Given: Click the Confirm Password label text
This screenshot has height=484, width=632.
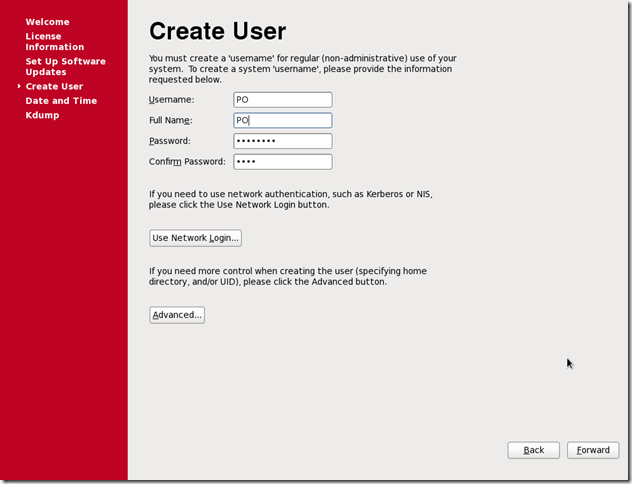Looking at the screenshot, I should coord(187,162).
